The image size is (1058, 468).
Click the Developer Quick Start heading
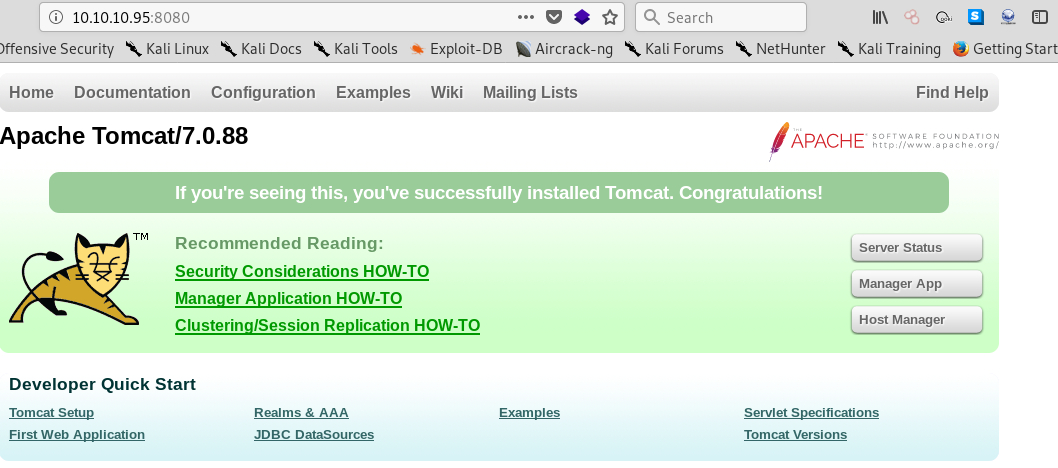[103, 384]
